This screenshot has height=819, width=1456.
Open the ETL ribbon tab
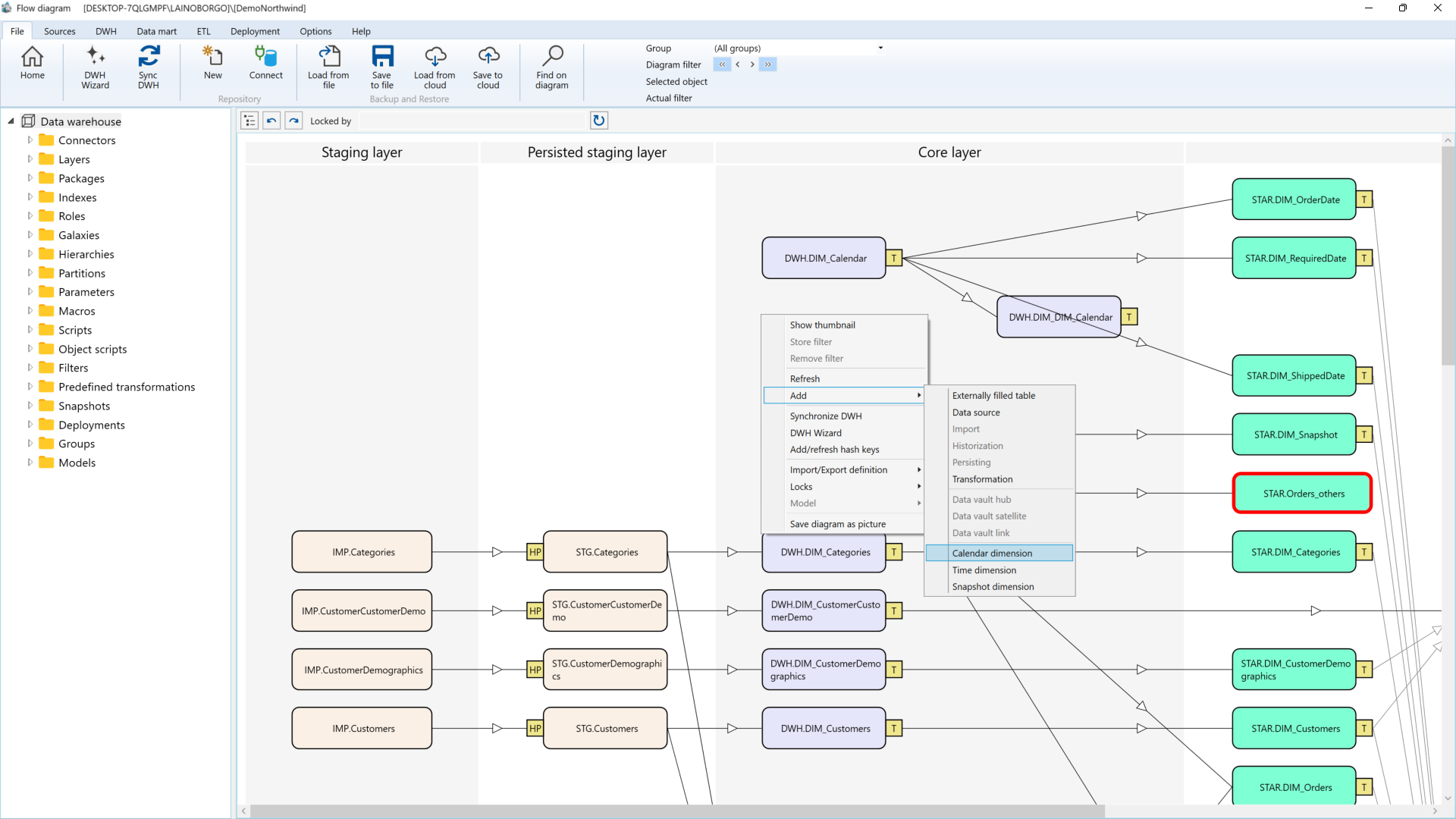[x=203, y=31]
